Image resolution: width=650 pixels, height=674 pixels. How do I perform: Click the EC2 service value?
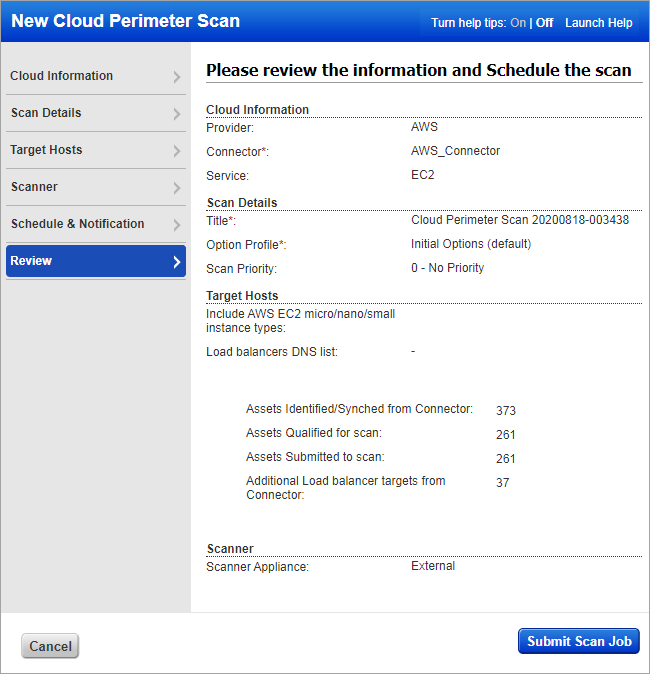click(x=423, y=175)
